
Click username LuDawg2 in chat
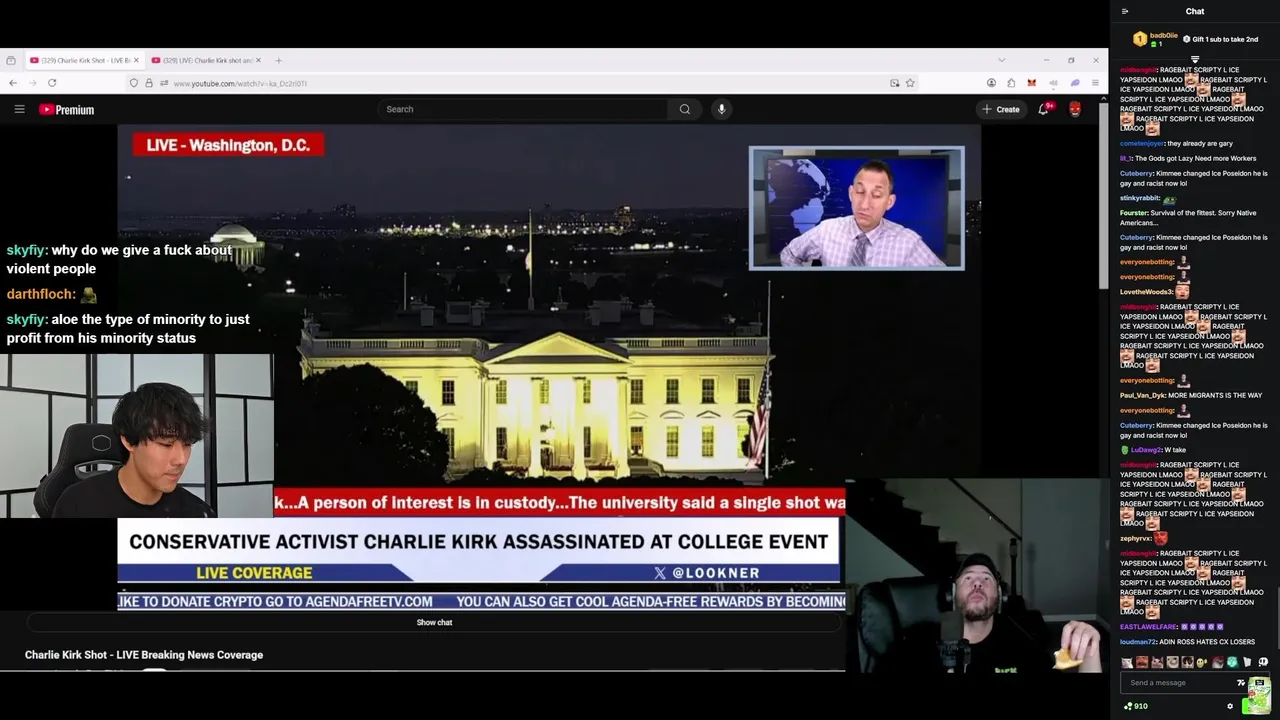pyautogui.click(x=1146, y=450)
